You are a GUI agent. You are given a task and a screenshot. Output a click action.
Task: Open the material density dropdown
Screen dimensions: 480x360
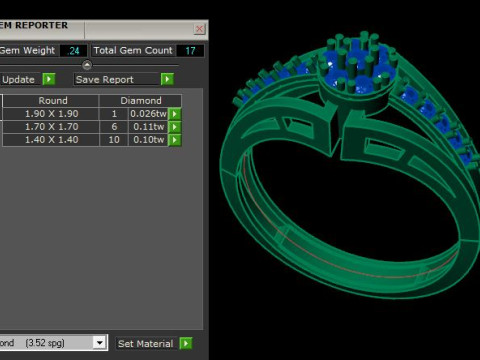pos(99,343)
